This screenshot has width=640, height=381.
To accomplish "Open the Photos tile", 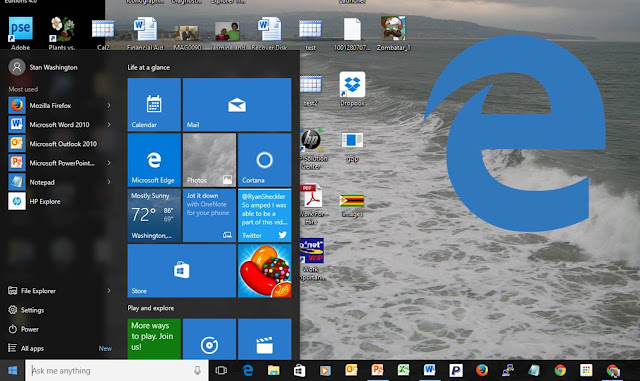I will pos(209,160).
